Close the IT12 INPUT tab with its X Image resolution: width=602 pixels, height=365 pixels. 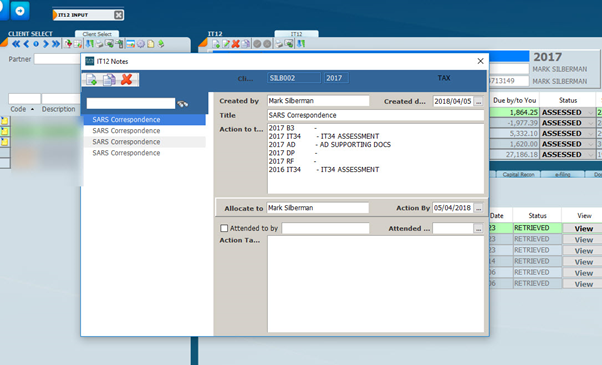(119, 15)
